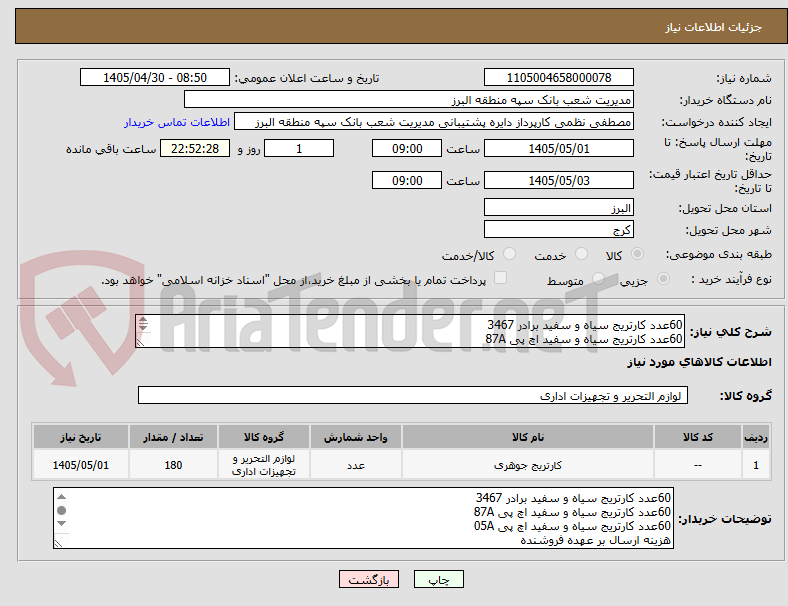Image resolution: width=788 pixels, height=606 pixels.
Task: Select the کالا/خدمت radio button
Action: [510, 254]
